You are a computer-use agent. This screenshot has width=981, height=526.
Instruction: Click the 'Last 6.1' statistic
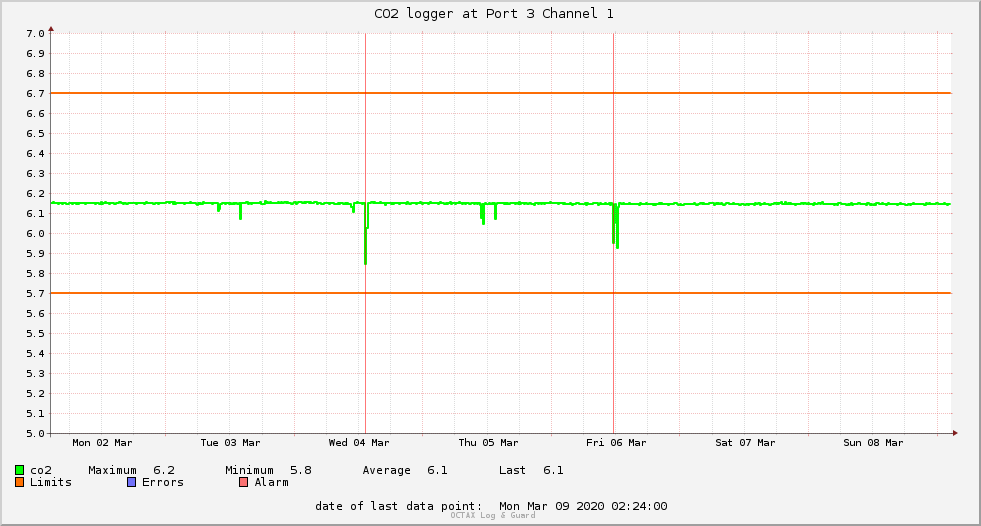531,470
